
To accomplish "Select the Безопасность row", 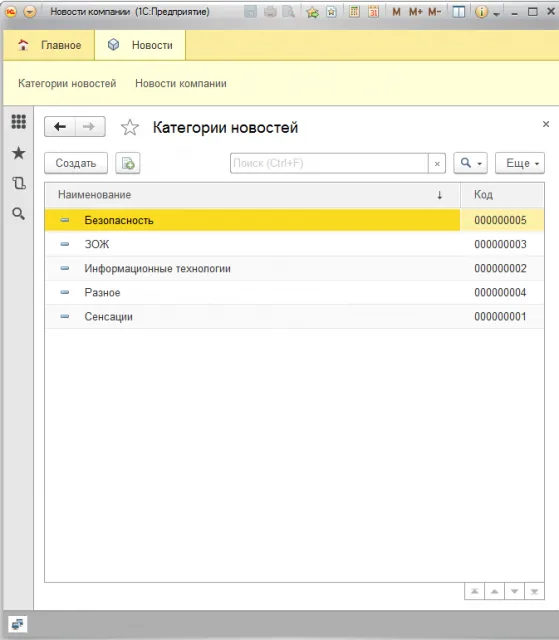I will (294, 220).
